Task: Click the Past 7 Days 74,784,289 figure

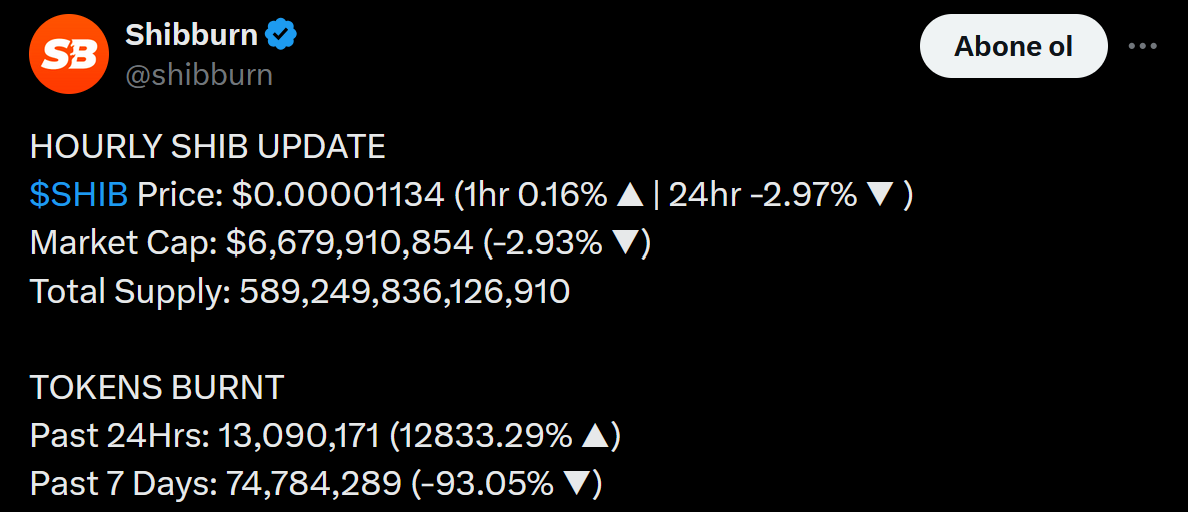Action: pos(314,484)
